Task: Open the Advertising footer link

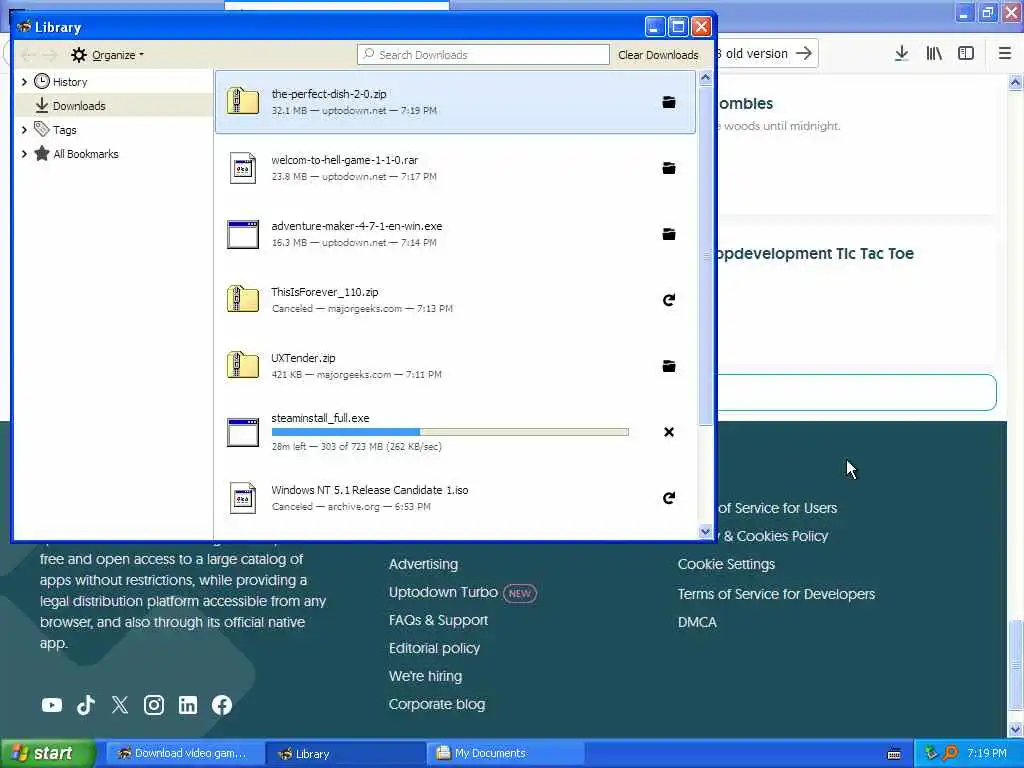Action: [x=423, y=564]
